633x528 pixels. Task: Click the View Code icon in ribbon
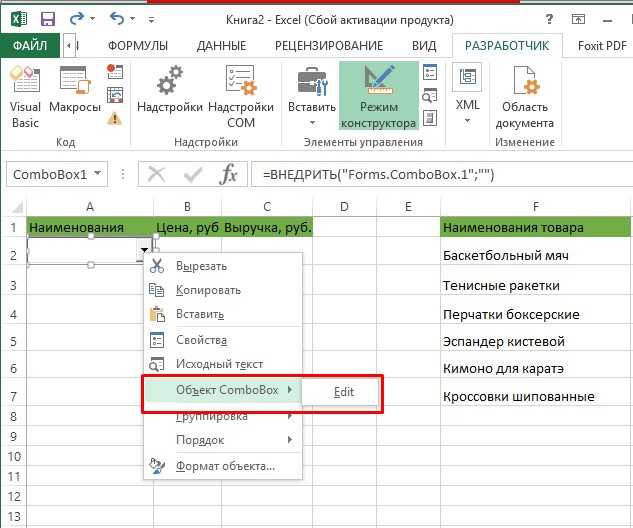430,96
